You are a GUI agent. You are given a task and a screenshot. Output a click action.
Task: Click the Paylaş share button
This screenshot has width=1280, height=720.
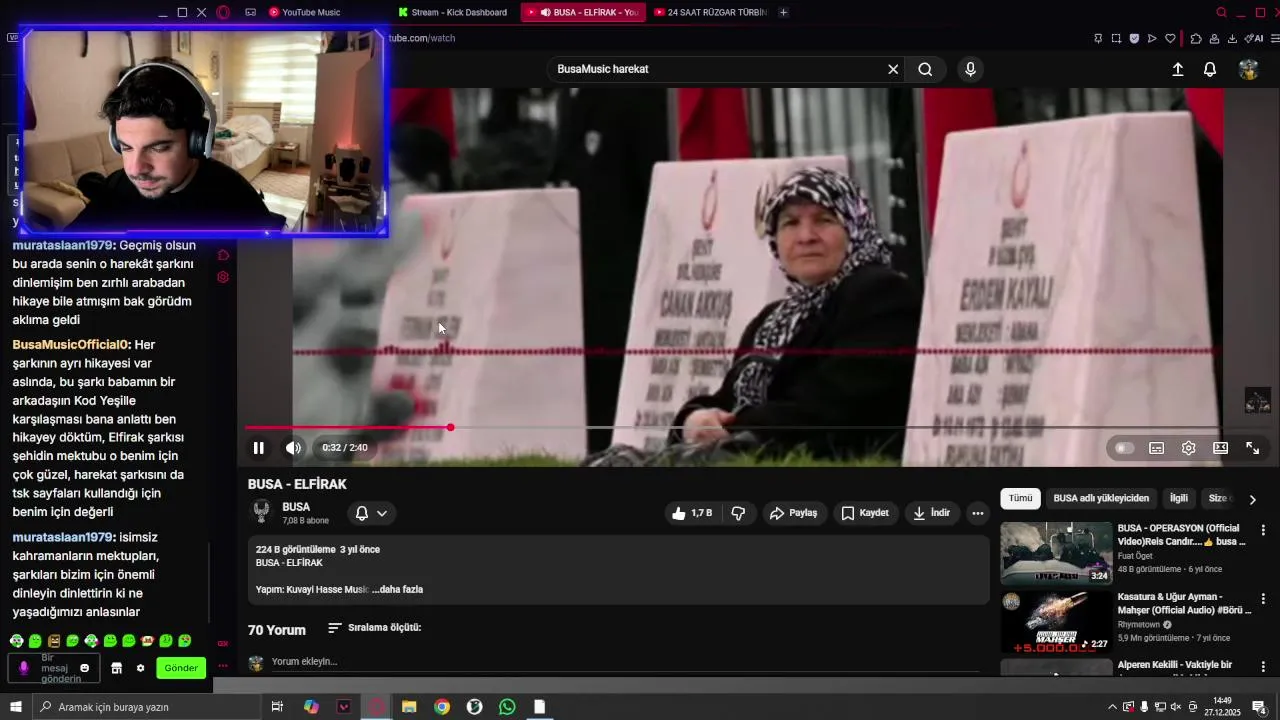pos(793,513)
